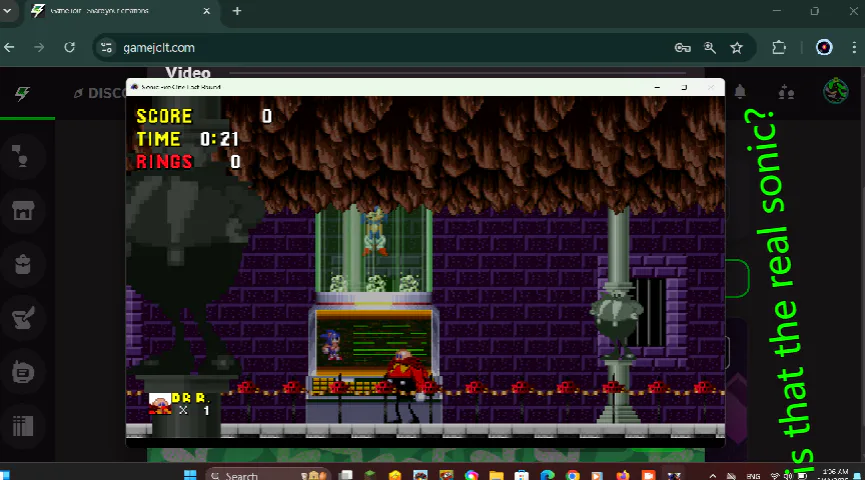Bookmark this page with the star icon
This screenshot has height=480, width=865.
(x=736, y=48)
